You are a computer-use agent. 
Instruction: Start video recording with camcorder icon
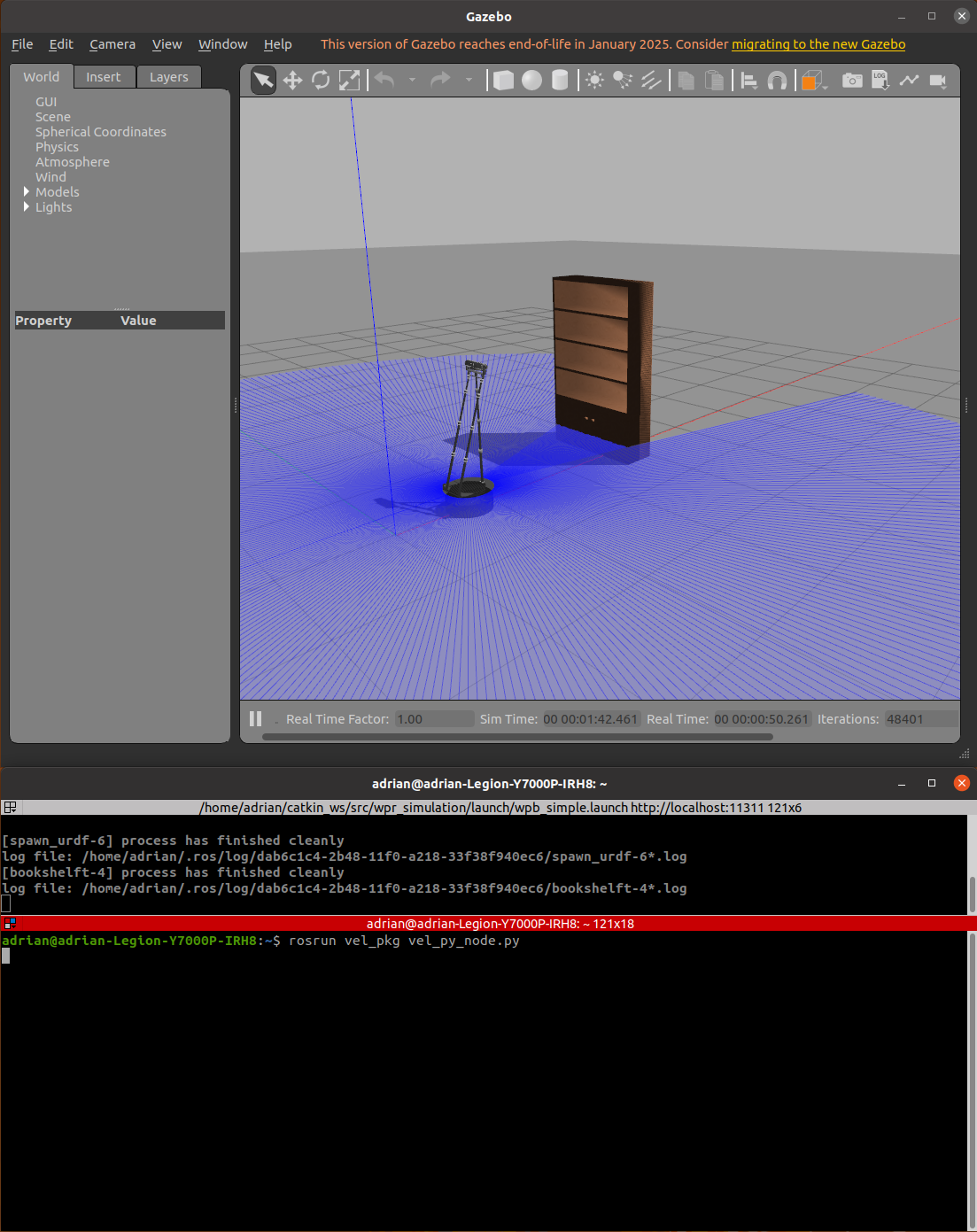938,81
